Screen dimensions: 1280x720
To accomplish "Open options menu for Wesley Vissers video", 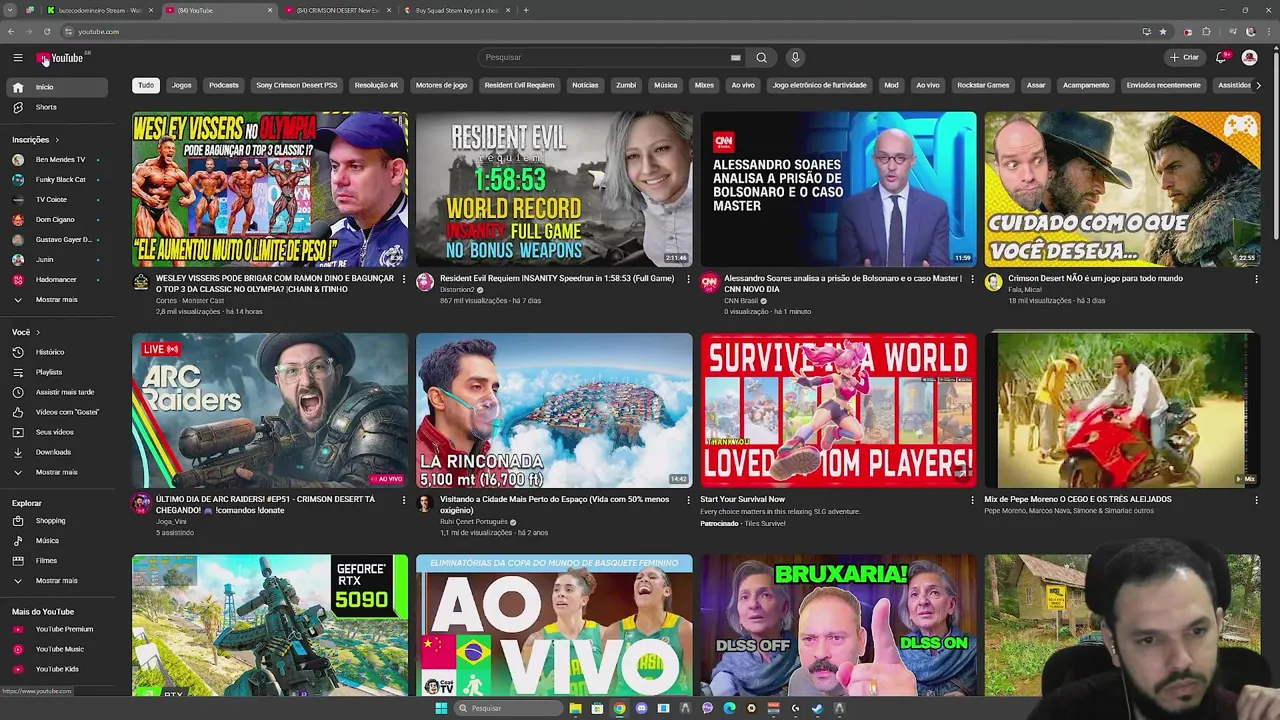I will tap(404, 279).
